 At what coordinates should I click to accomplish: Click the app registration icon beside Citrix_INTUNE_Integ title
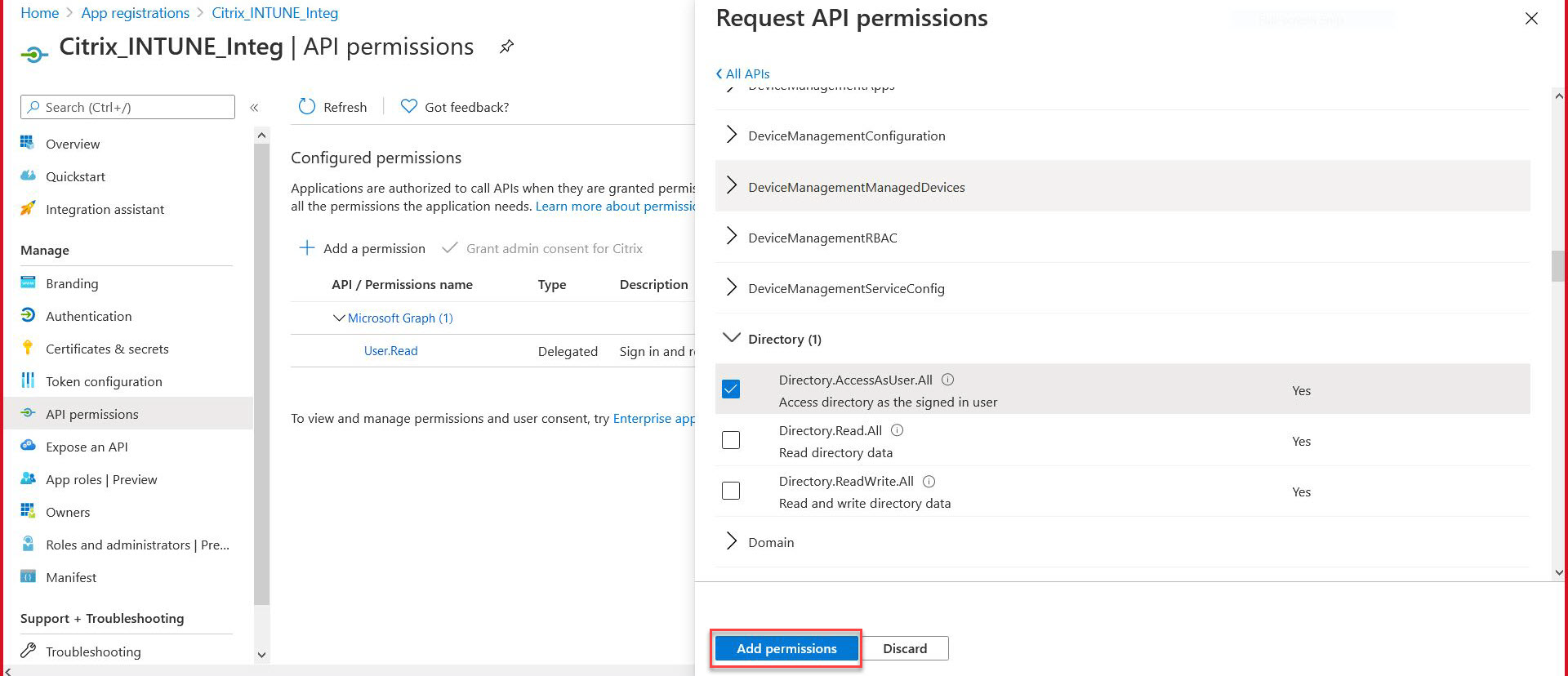click(34, 55)
